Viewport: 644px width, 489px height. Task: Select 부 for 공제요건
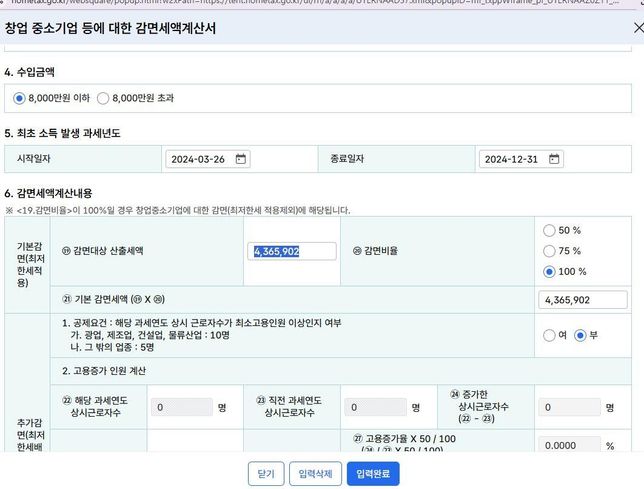click(x=579, y=335)
